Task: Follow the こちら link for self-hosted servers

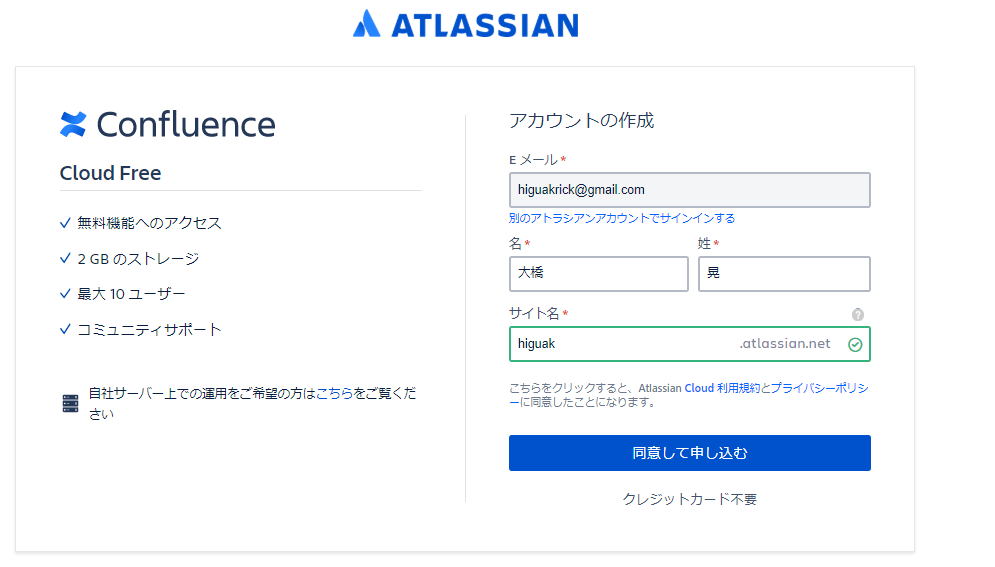Action: [334, 393]
